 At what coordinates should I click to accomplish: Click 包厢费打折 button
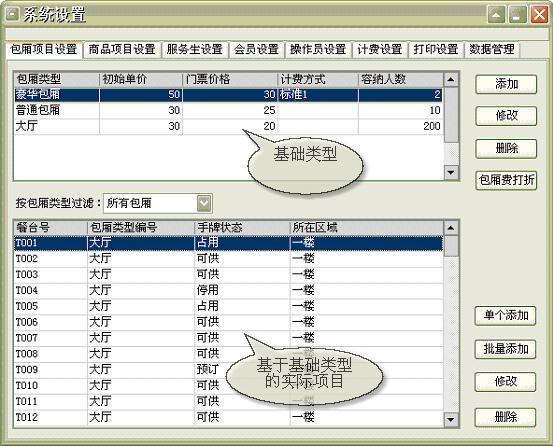(x=506, y=180)
